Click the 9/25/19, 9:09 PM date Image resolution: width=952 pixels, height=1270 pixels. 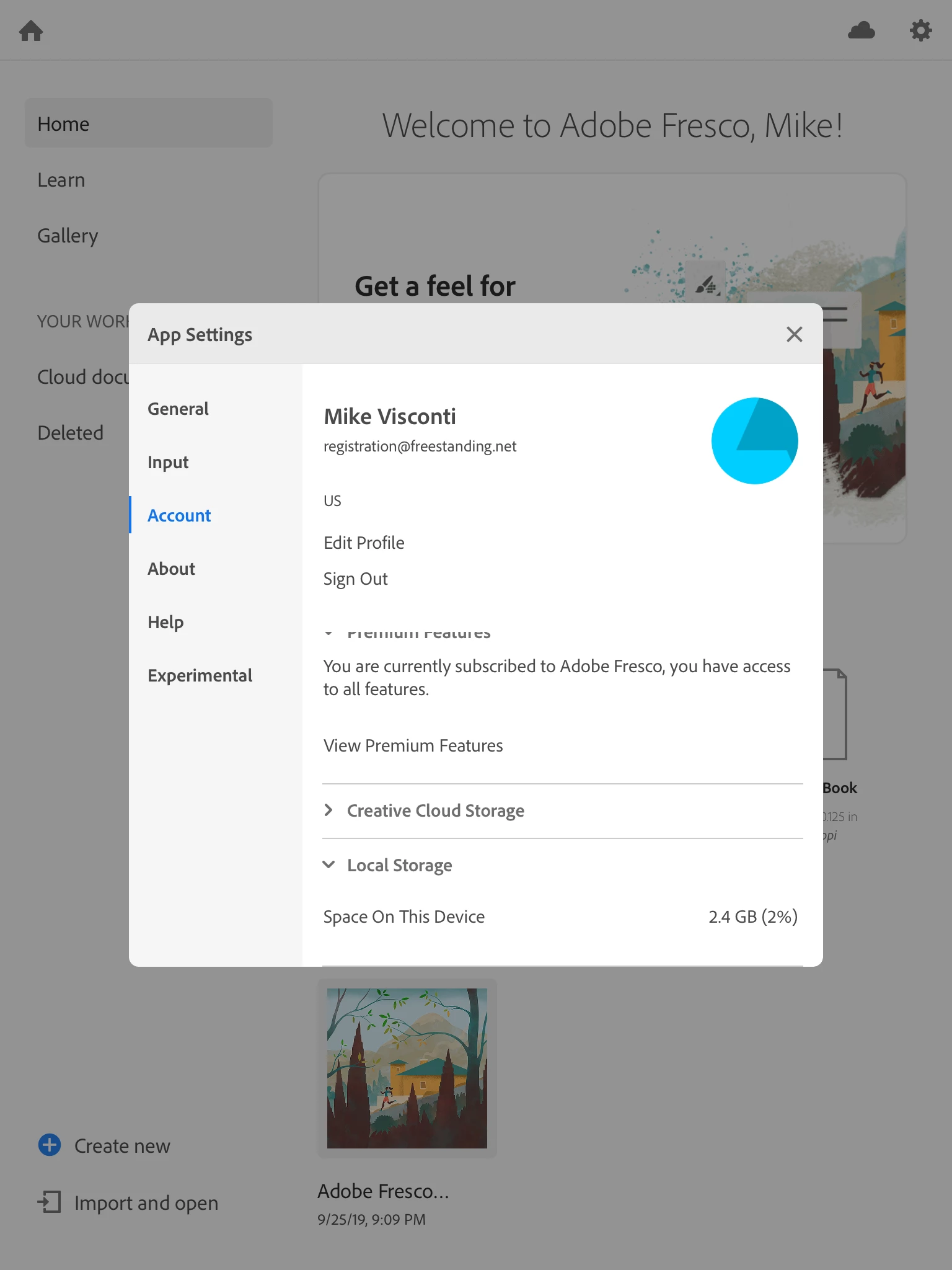coord(371,1219)
